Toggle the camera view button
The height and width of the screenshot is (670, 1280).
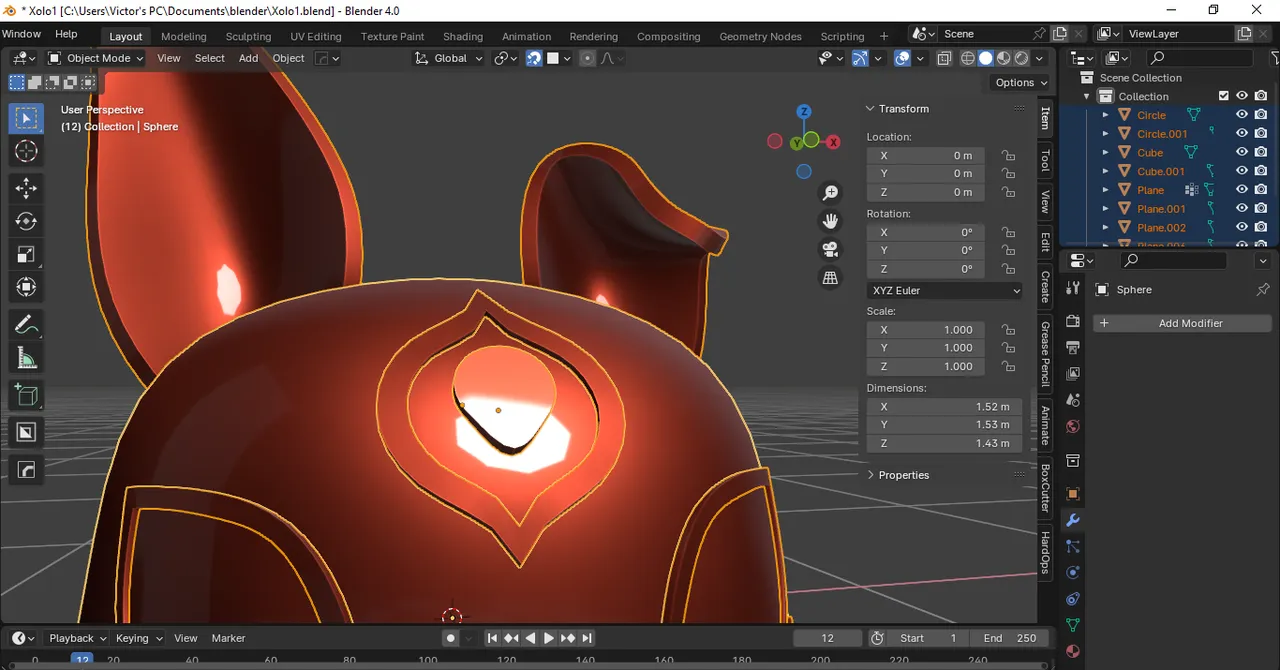pyautogui.click(x=830, y=249)
